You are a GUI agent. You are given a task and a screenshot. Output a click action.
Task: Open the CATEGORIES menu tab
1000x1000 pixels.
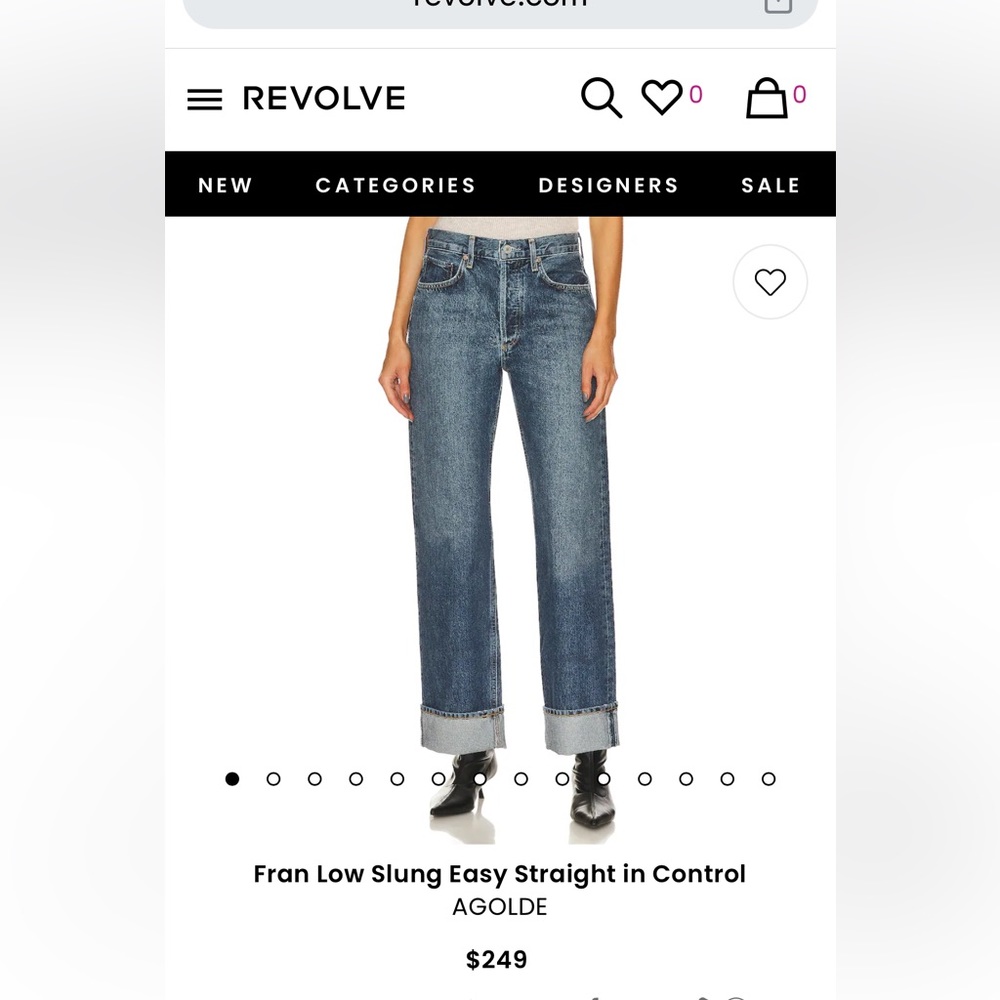click(395, 185)
